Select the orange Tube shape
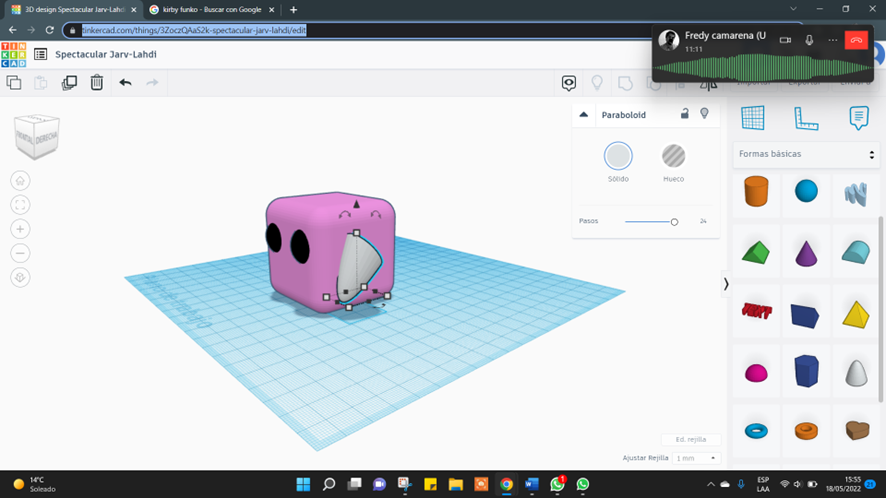The height and width of the screenshot is (498, 886). [806, 431]
